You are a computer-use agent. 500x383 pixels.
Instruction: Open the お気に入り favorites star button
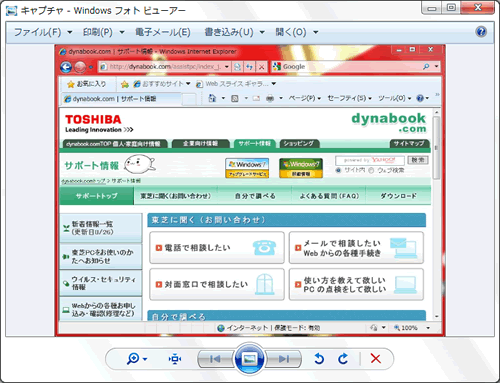(x=87, y=84)
